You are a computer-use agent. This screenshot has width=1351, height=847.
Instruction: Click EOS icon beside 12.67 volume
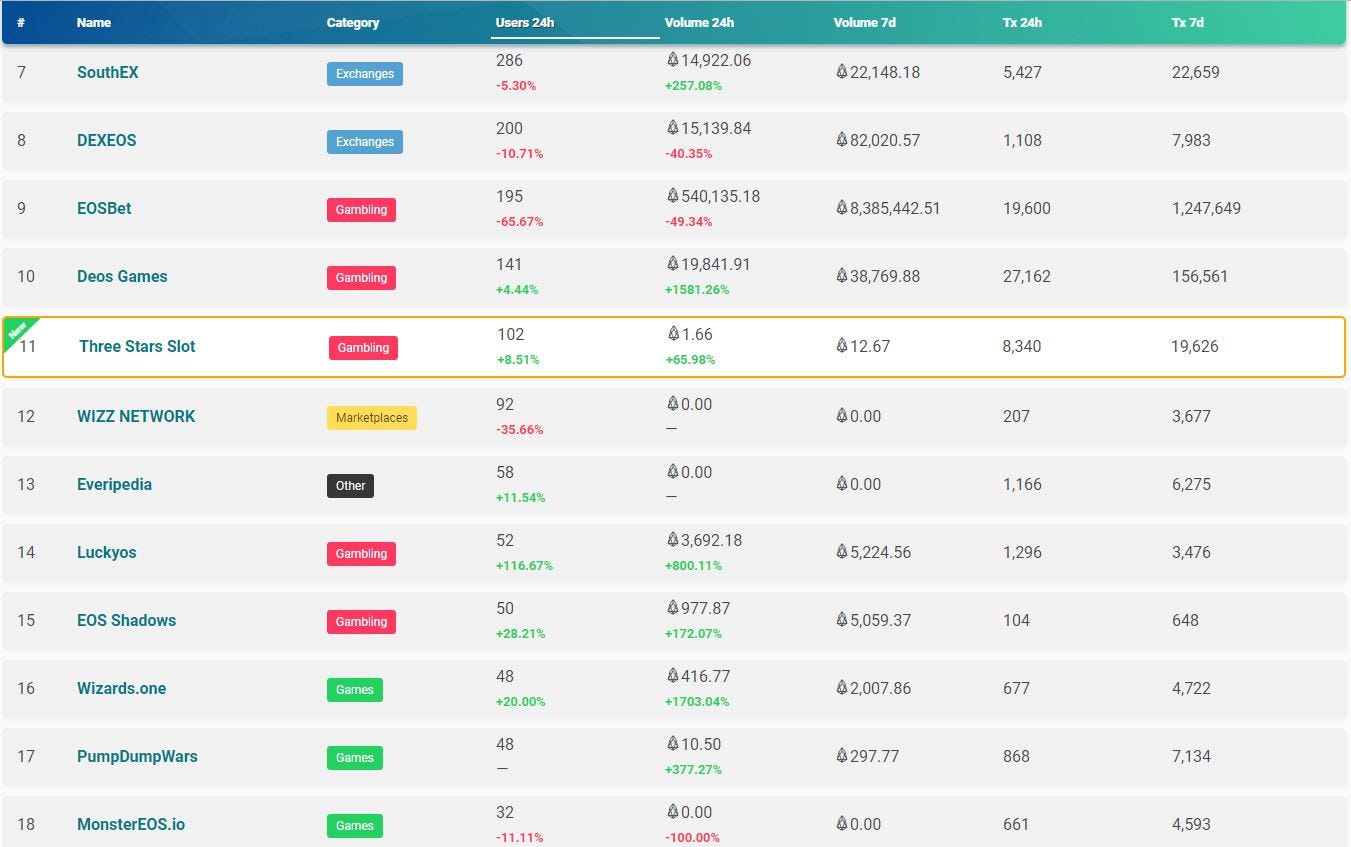click(841, 346)
